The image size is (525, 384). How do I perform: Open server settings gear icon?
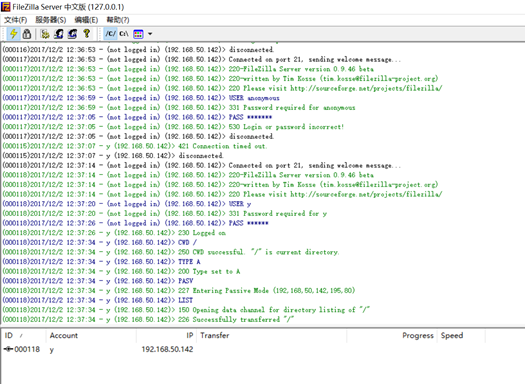[45, 34]
